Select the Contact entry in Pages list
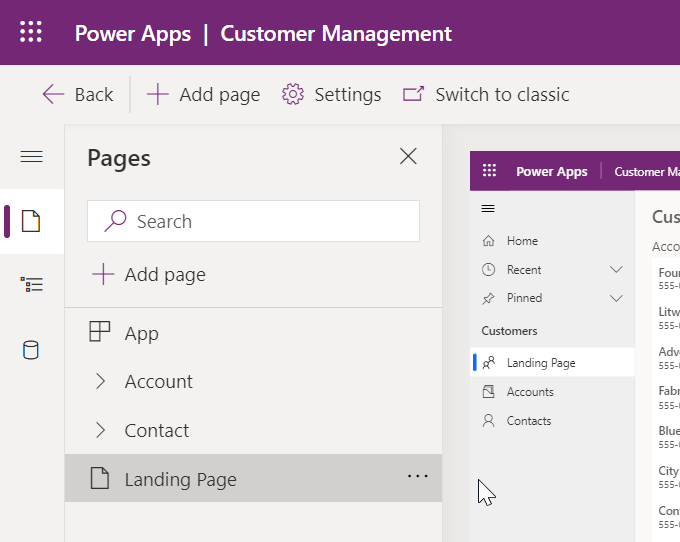The image size is (680, 542). 254,430
